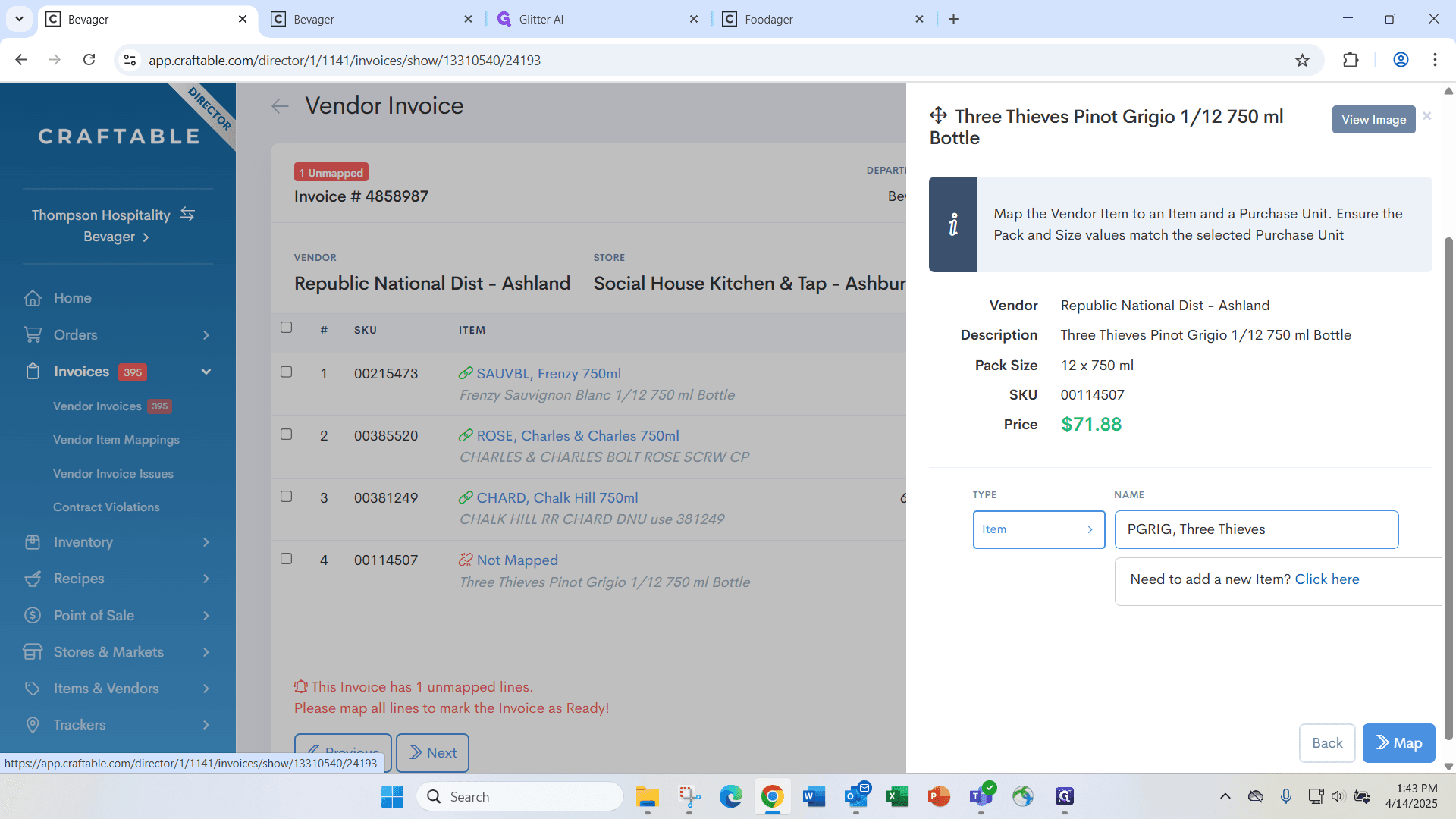
Task: Open Chrome three-dot menu
Action: [1435, 60]
